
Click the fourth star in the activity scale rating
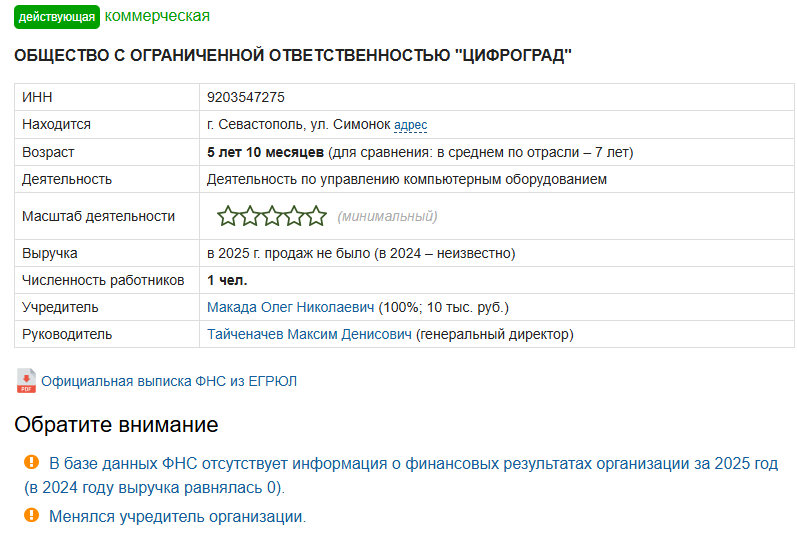[294, 216]
